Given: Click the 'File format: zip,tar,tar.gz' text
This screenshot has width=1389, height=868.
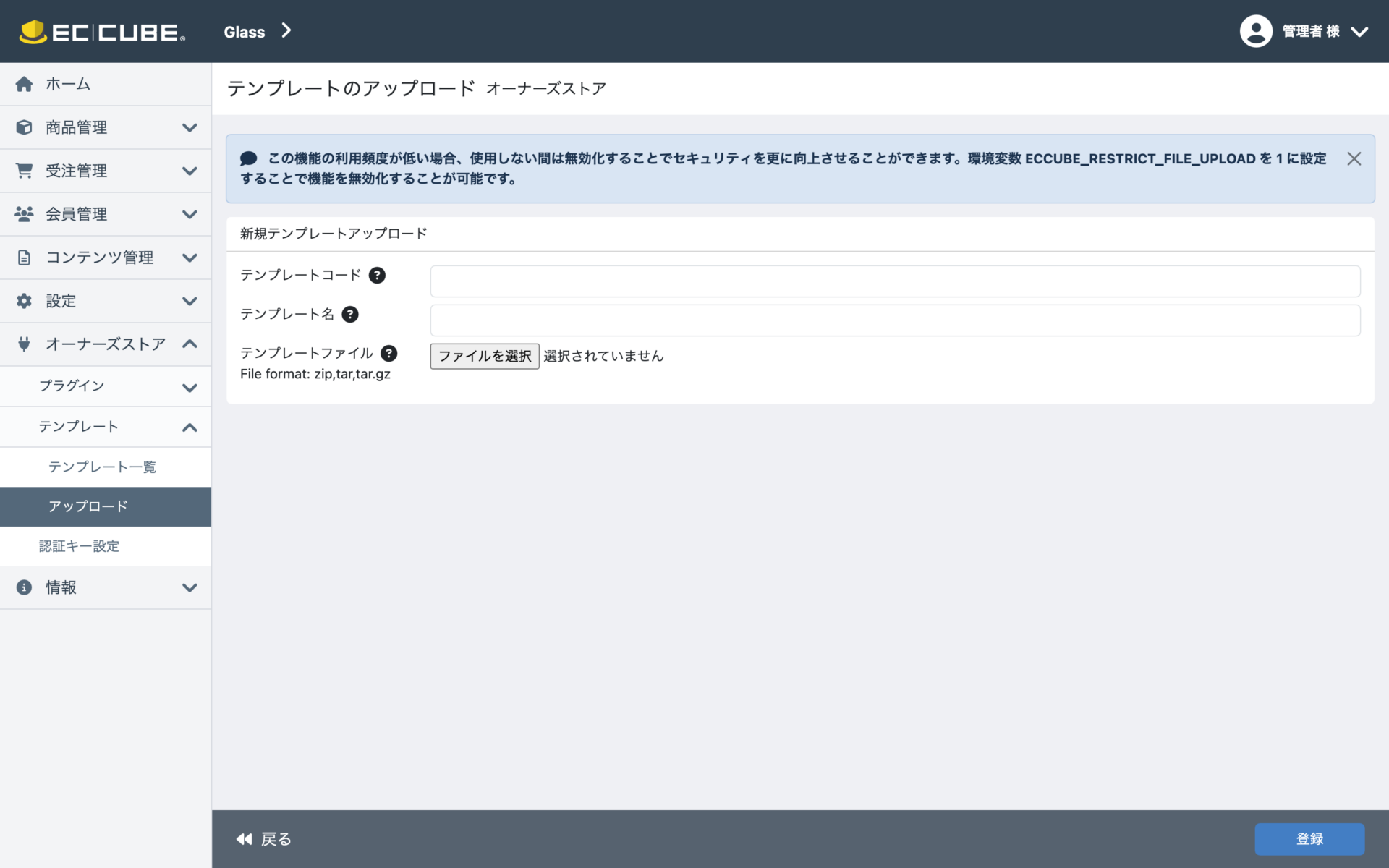Looking at the screenshot, I should (315, 374).
